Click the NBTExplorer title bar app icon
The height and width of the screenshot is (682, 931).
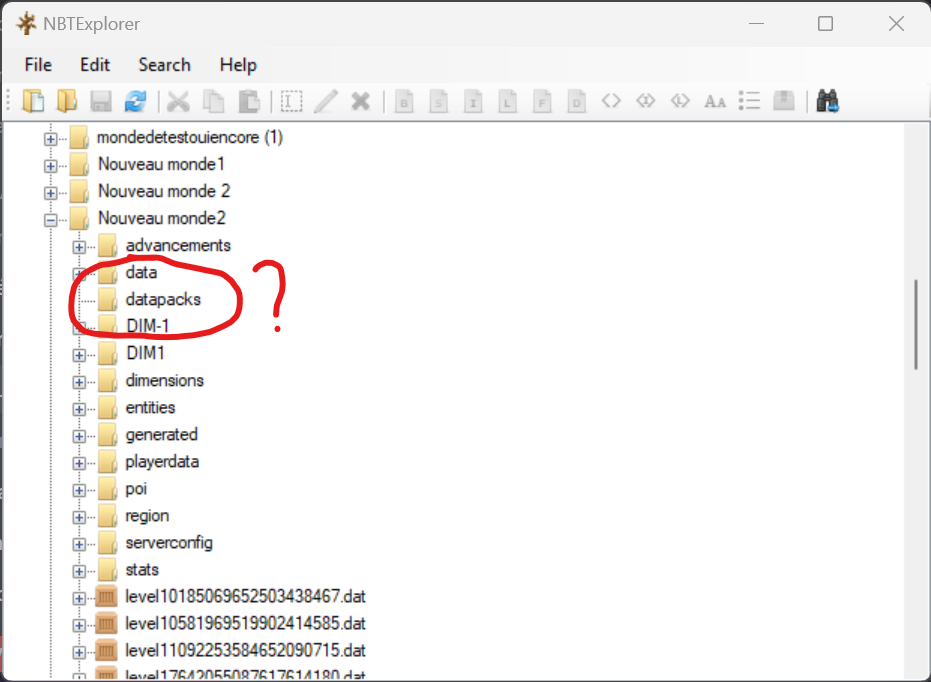[26, 24]
